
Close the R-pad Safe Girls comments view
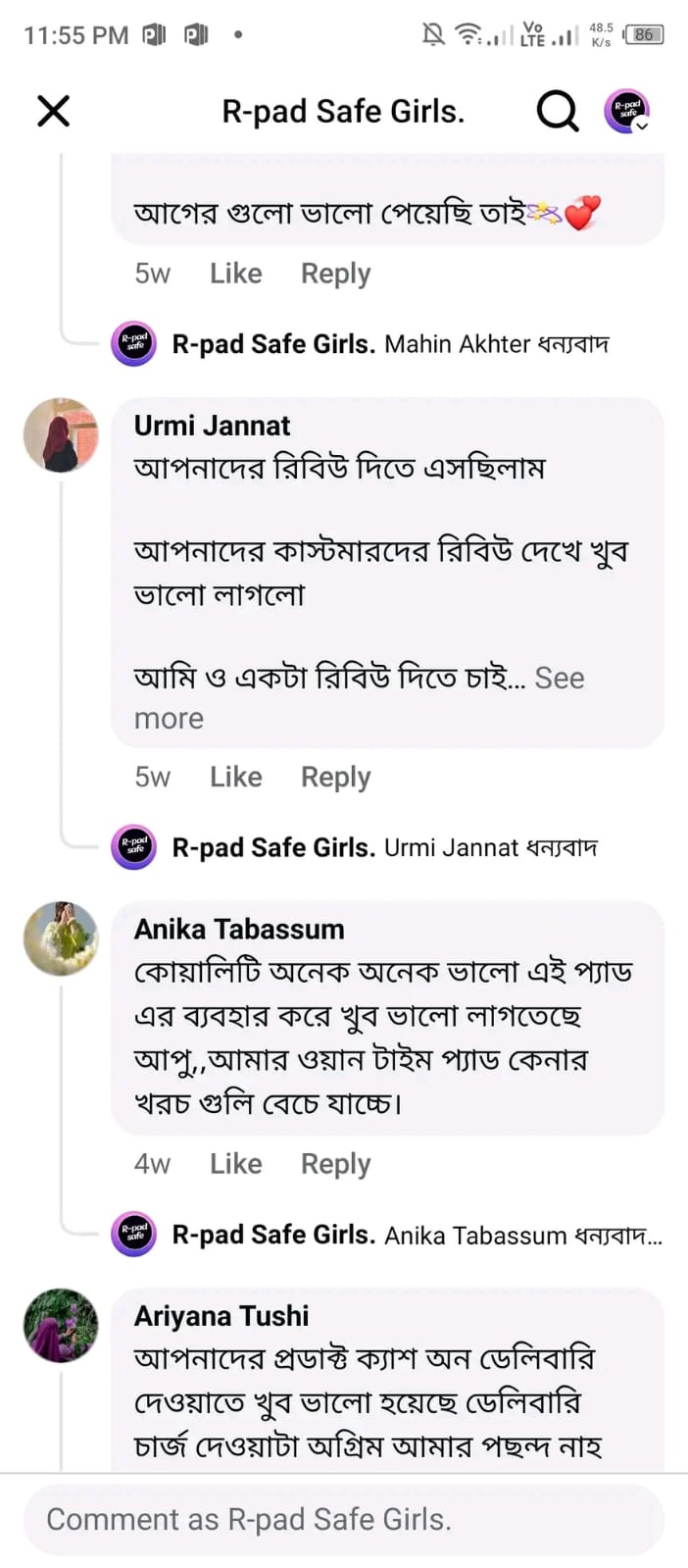[54, 111]
